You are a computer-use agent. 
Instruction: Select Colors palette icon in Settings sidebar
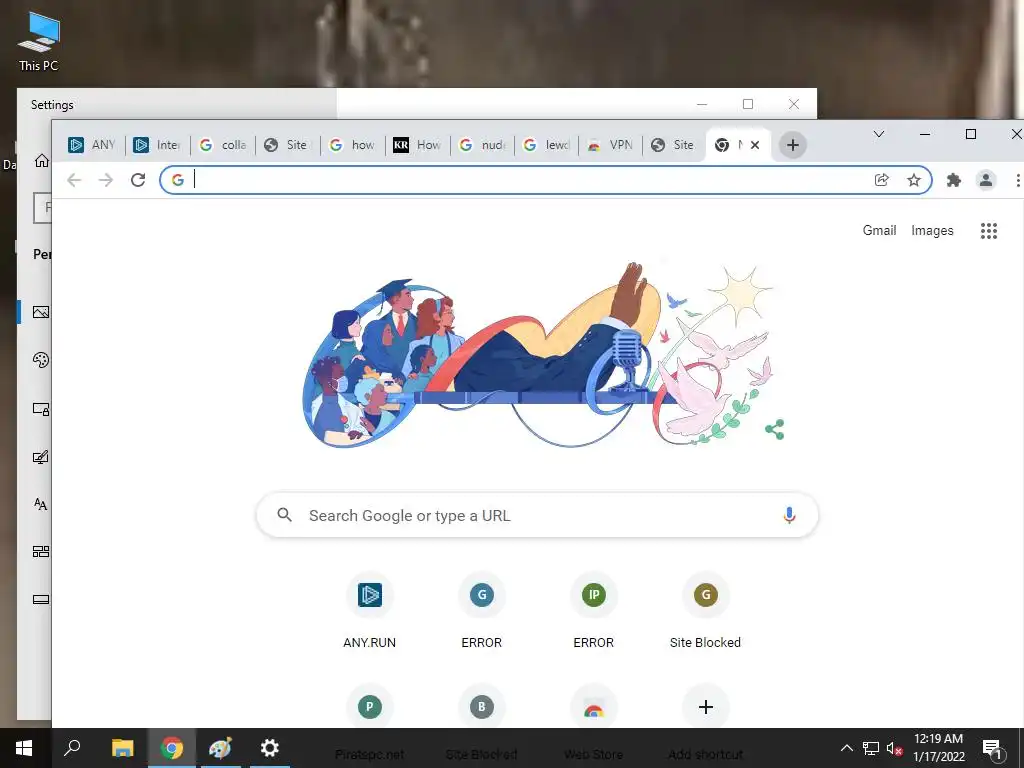40,360
